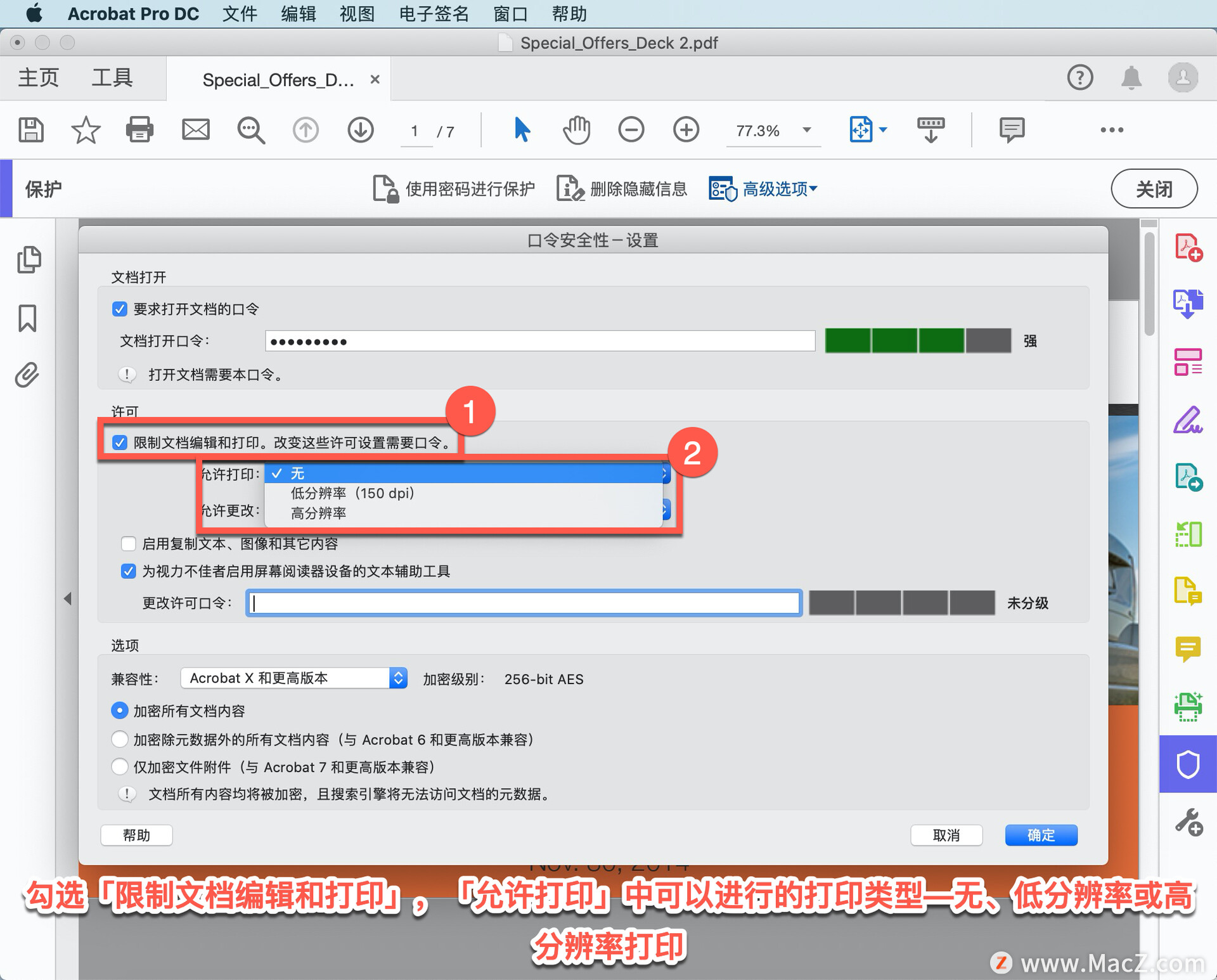The height and width of the screenshot is (980, 1217).
Task: Select the Hand pan tool
Action: pyautogui.click(x=576, y=130)
